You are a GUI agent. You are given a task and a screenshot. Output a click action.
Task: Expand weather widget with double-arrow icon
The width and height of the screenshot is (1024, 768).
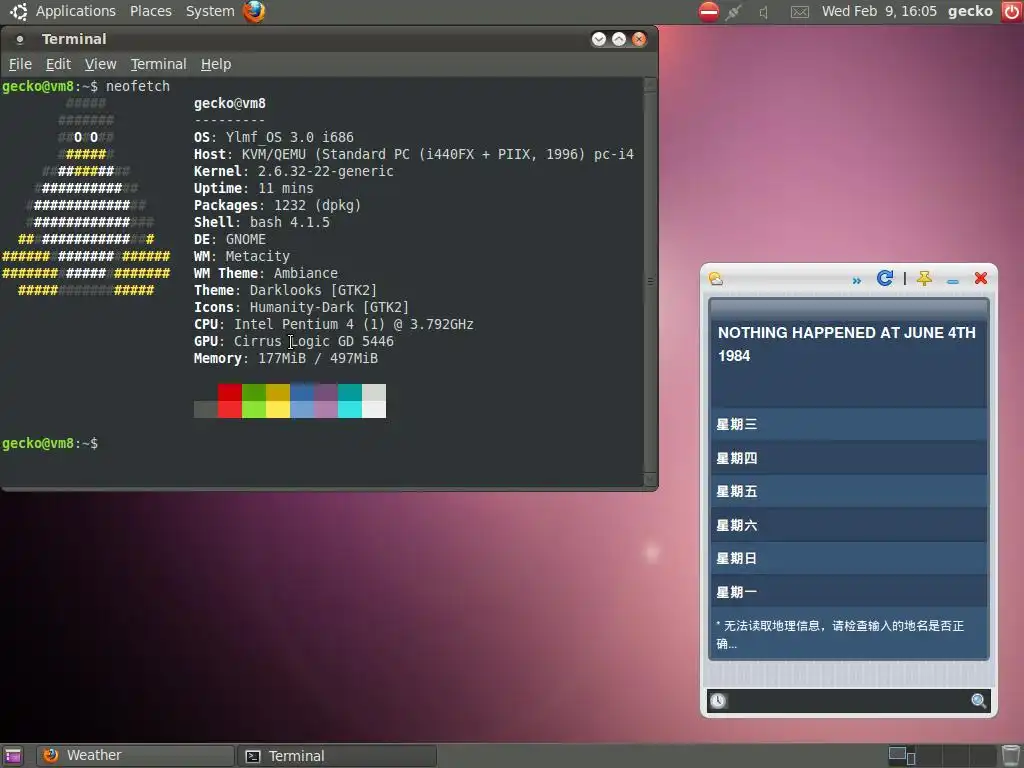(856, 281)
